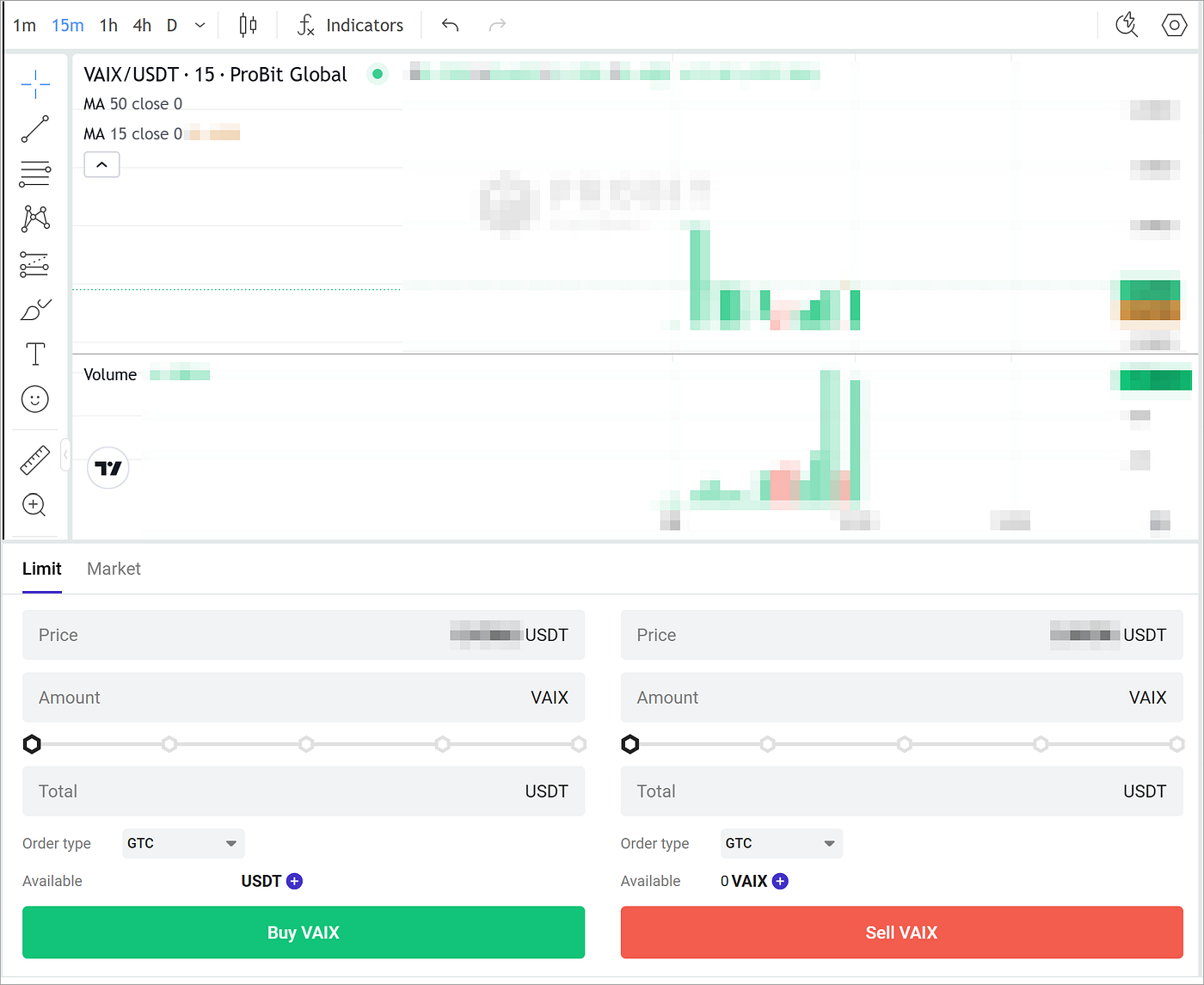This screenshot has width=1204, height=985.
Task: Switch chart to 1h timeframe
Action: pyautogui.click(x=108, y=25)
